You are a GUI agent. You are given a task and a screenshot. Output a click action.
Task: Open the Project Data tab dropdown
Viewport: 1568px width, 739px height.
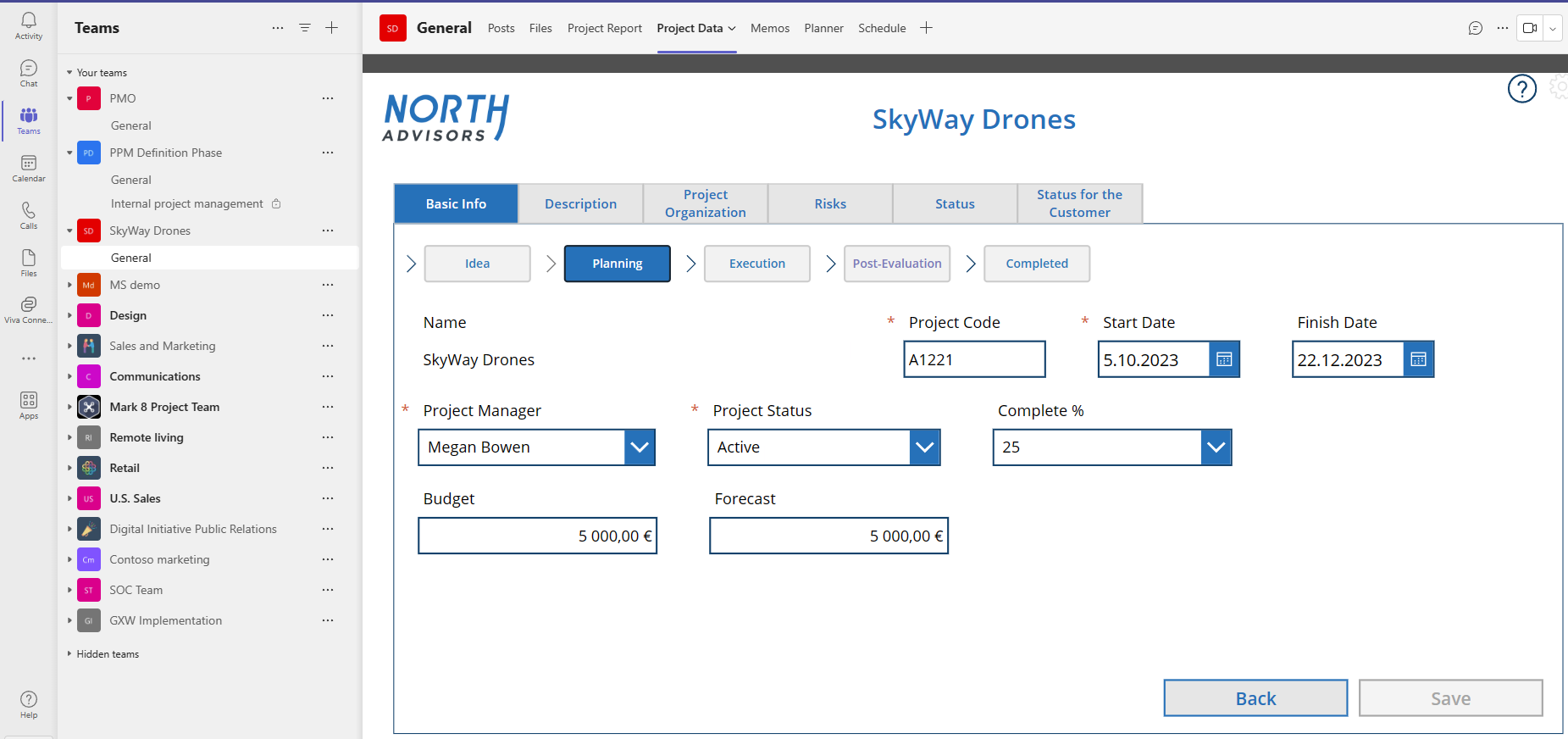(732, 29)
